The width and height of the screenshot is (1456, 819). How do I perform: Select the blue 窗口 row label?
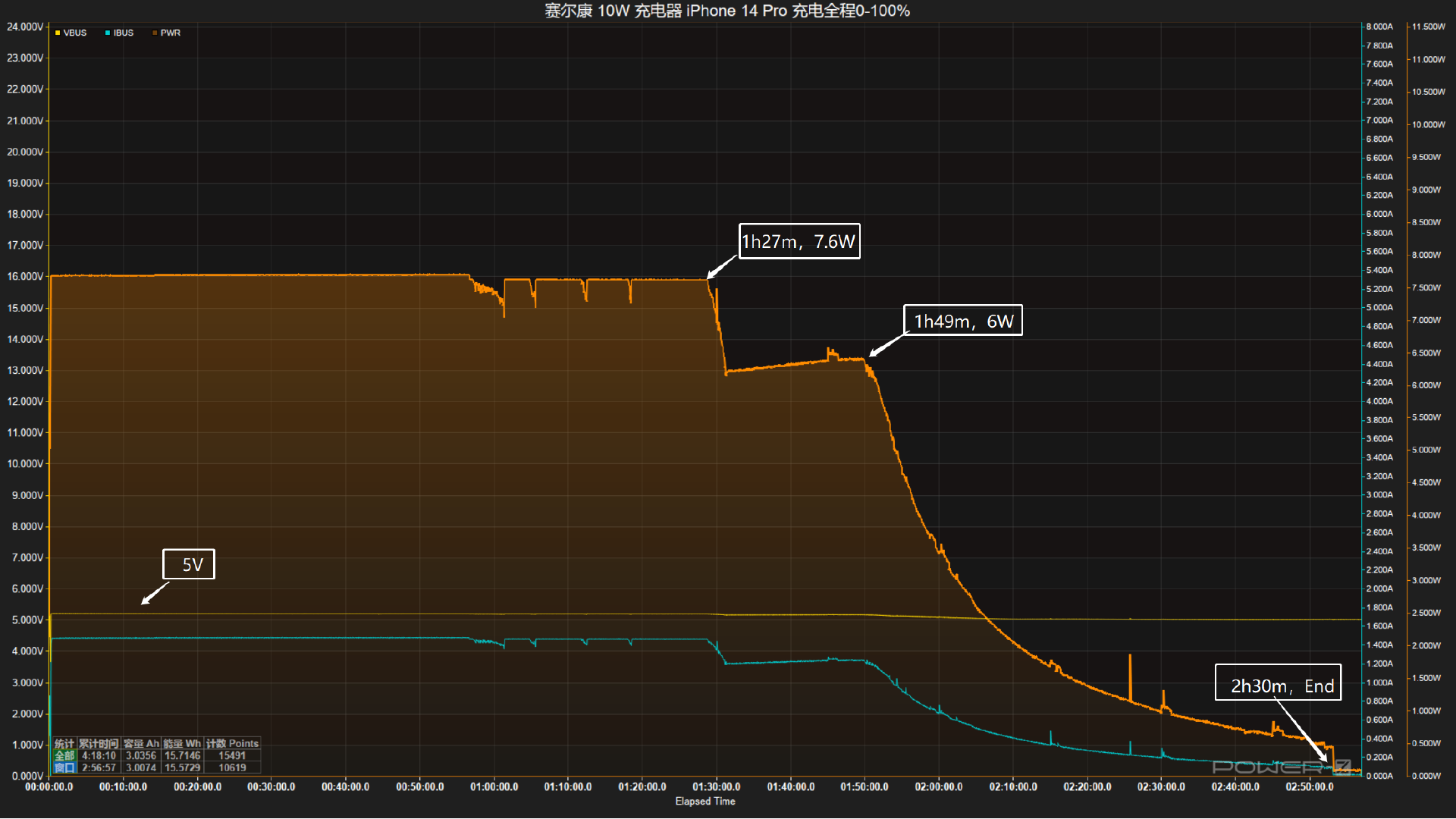[64, 767]
